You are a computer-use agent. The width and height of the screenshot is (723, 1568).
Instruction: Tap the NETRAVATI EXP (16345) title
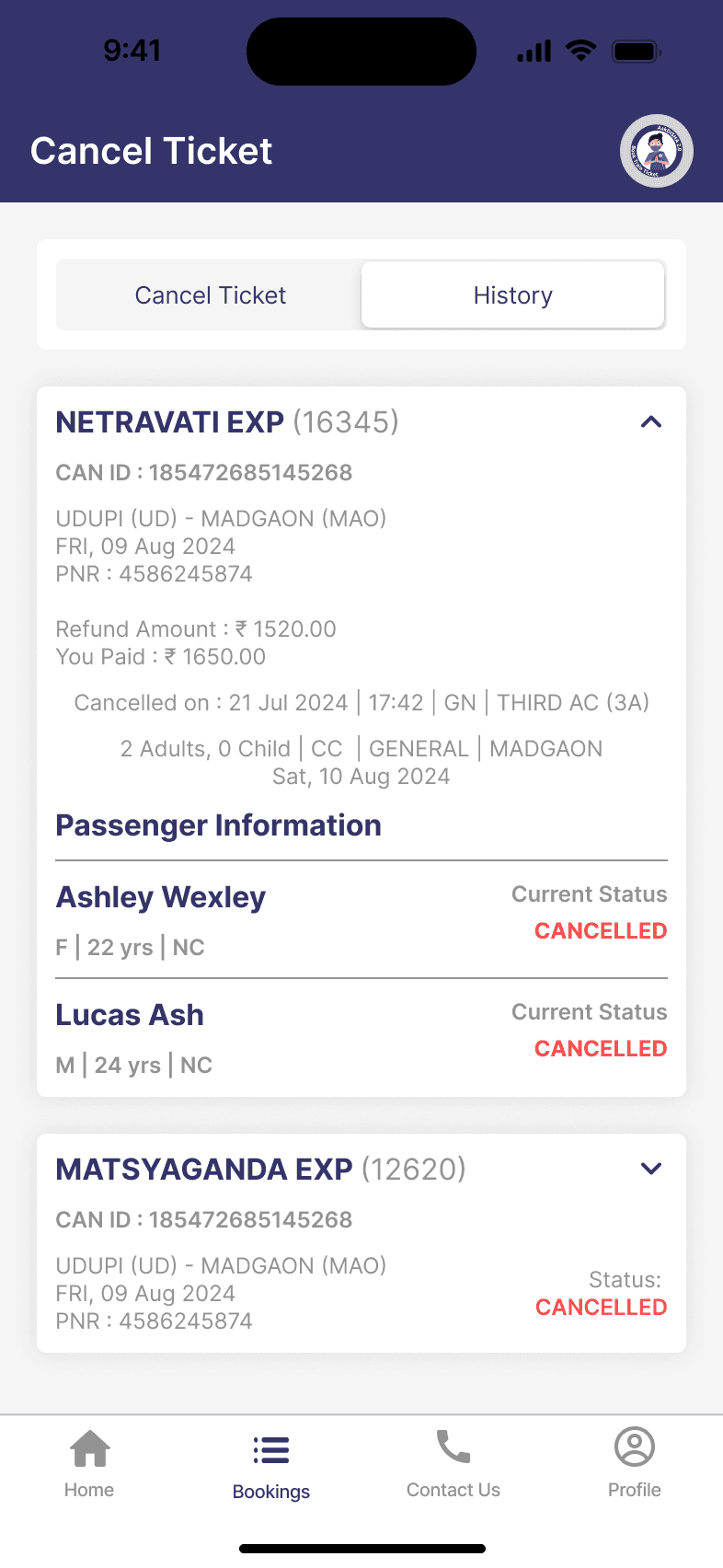[x=227, y=422]
